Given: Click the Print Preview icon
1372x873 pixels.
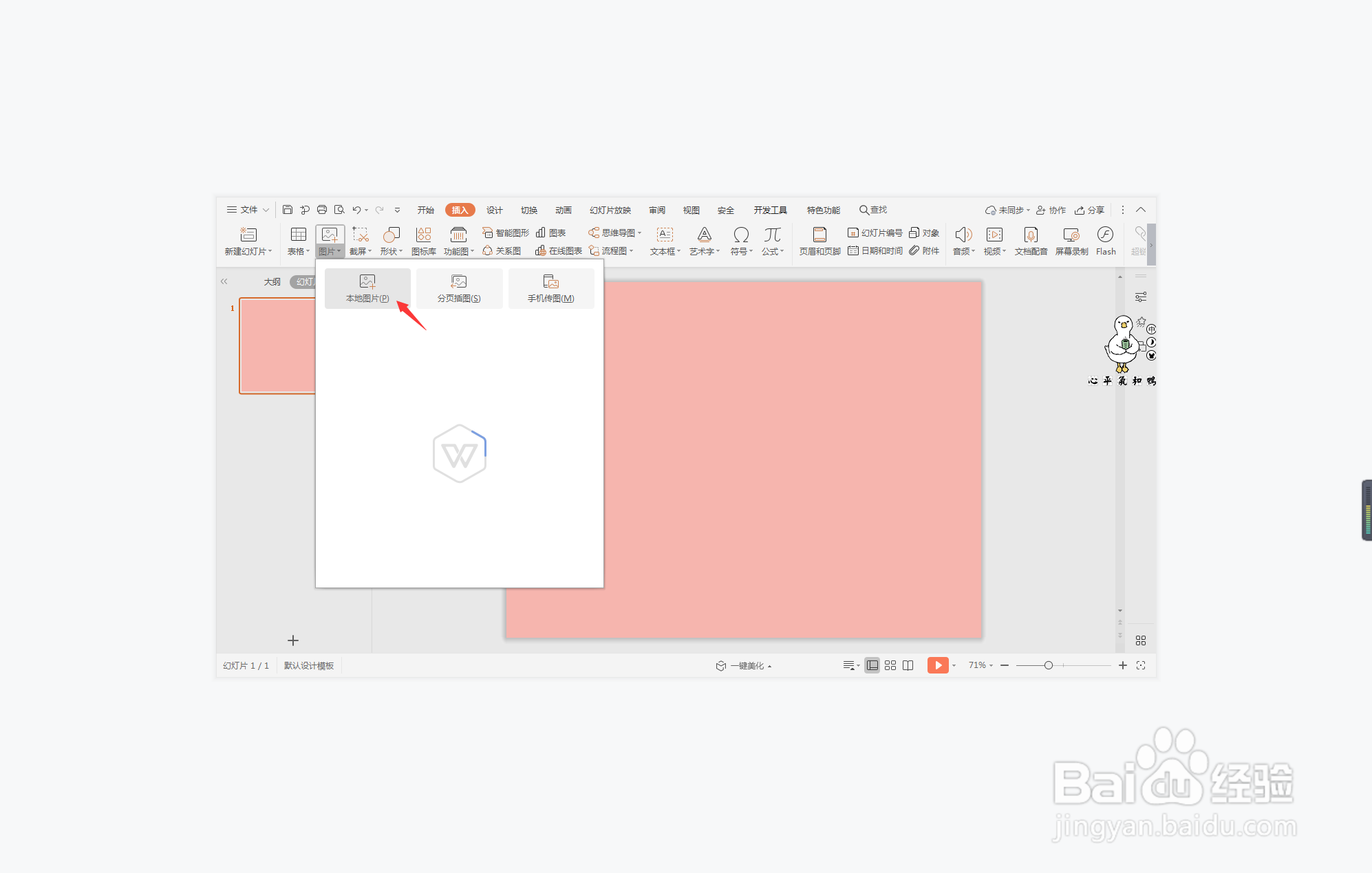Looking at the screenshot, I should 339,210.
